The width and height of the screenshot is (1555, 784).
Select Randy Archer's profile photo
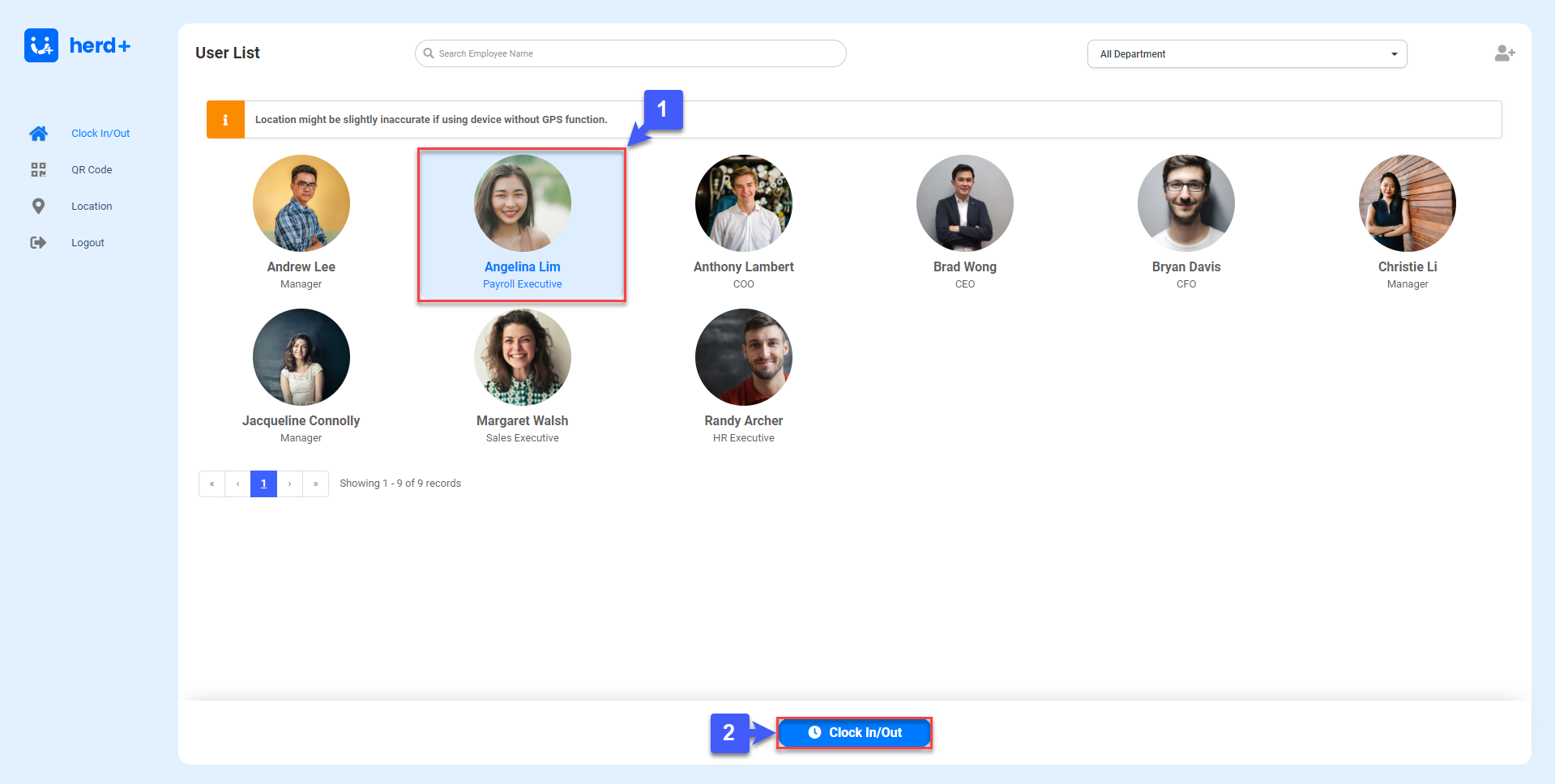[x=743, y=357]
